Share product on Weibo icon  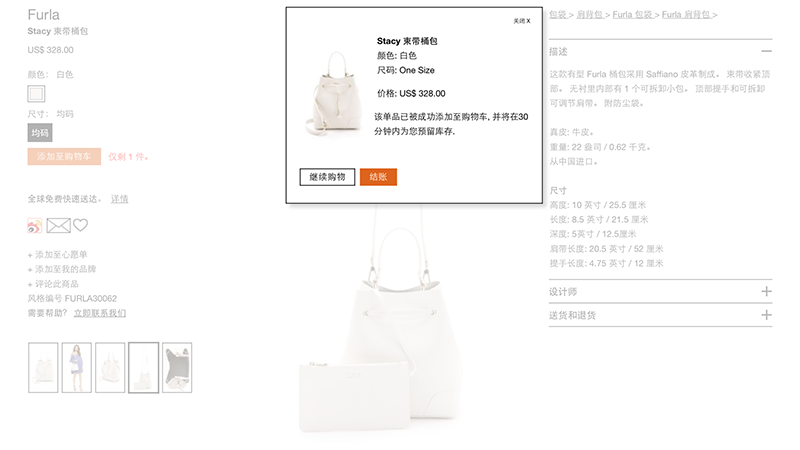35,226
